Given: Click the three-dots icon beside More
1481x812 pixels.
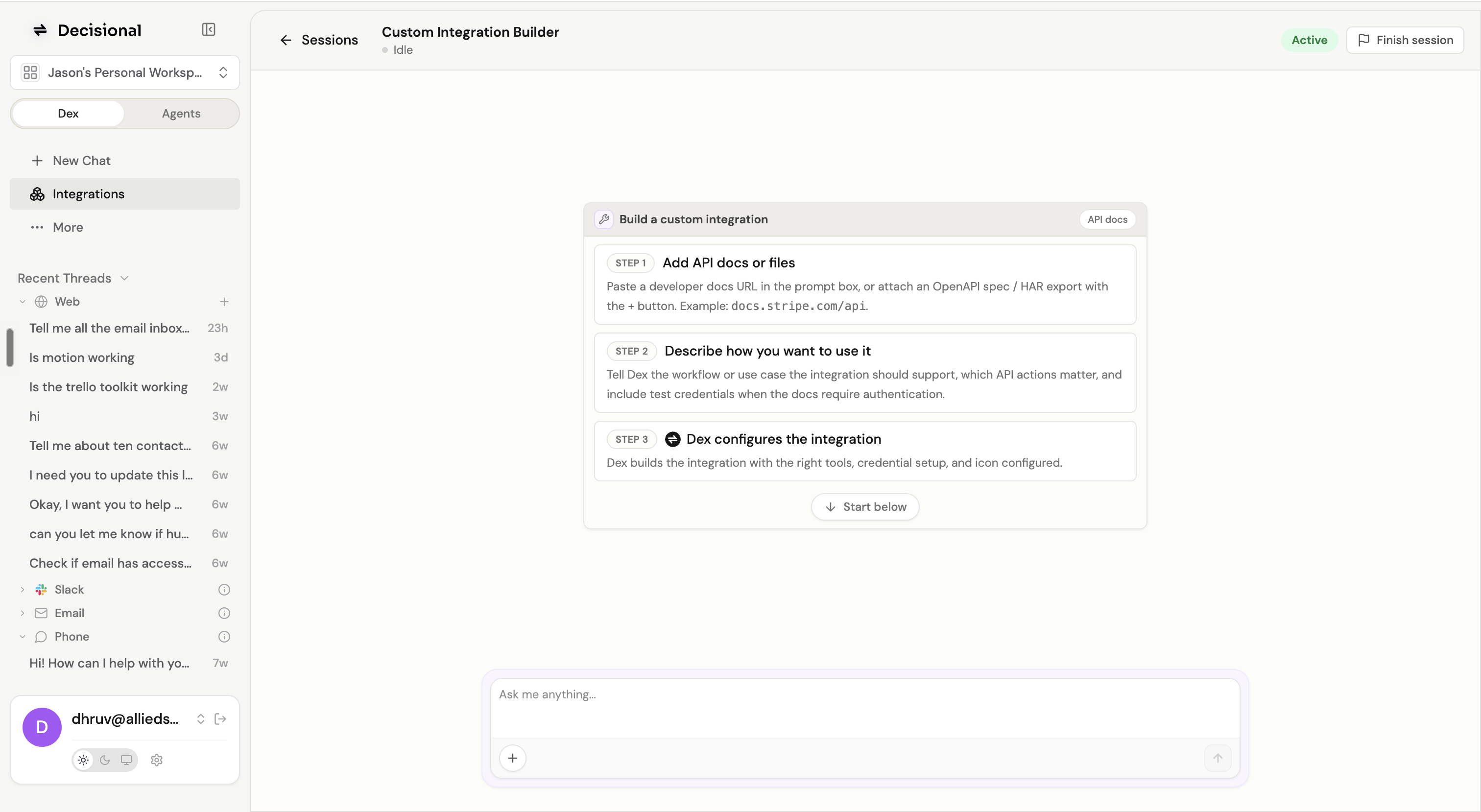Looking at the screenshot, I should pos(37,227).
